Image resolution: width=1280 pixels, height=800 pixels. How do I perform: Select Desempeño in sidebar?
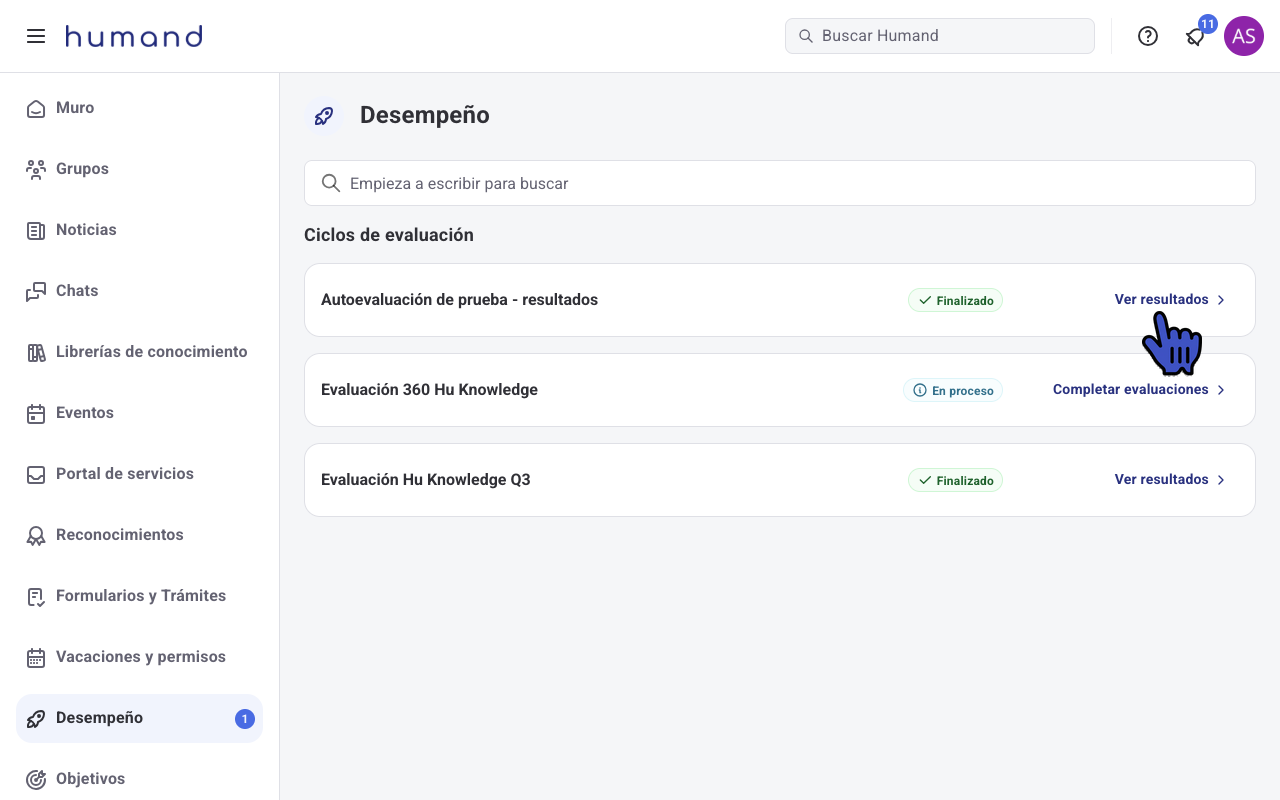click(x=140, y=718)
